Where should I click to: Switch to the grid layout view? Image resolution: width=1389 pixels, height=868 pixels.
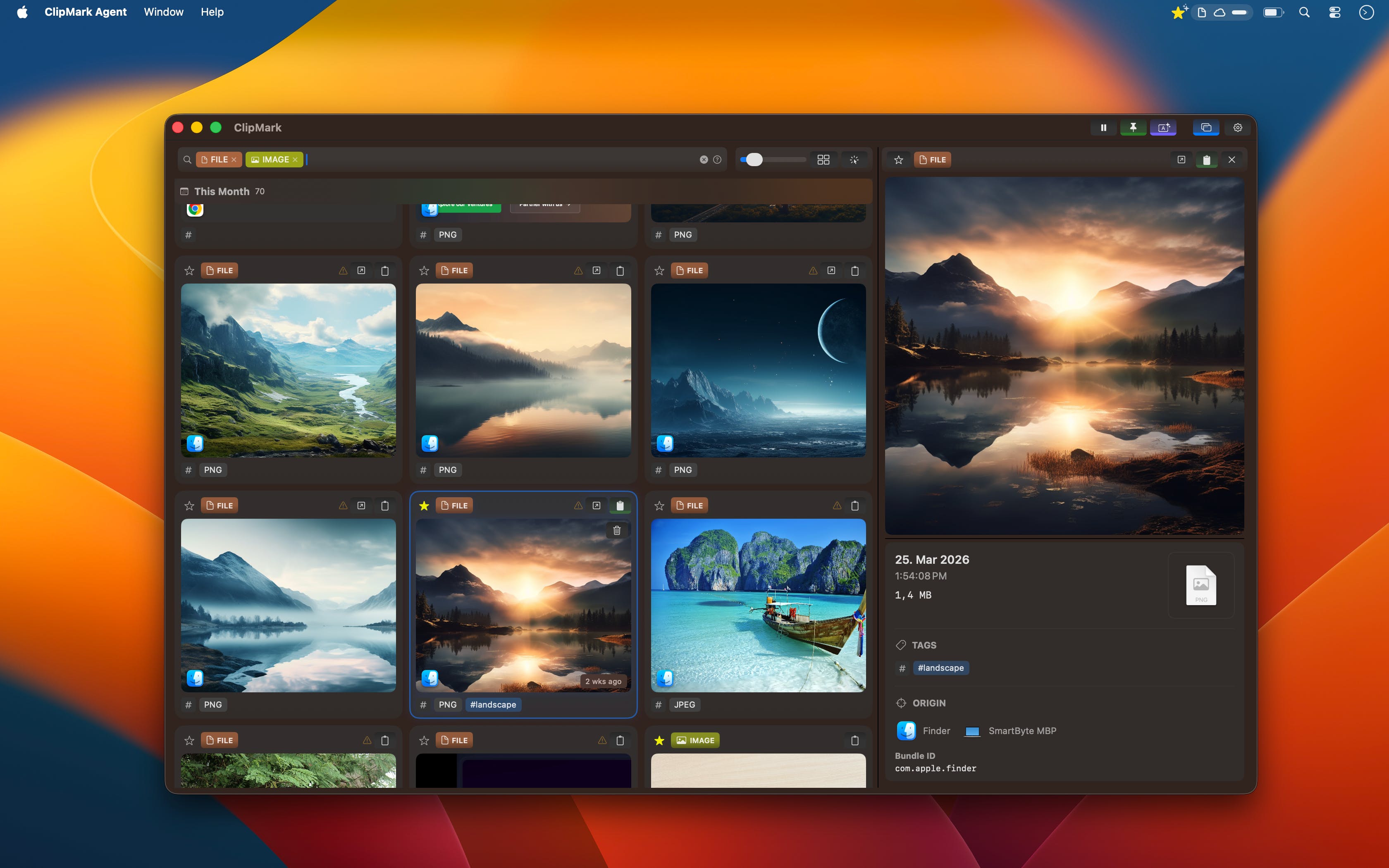pos(823,160)
